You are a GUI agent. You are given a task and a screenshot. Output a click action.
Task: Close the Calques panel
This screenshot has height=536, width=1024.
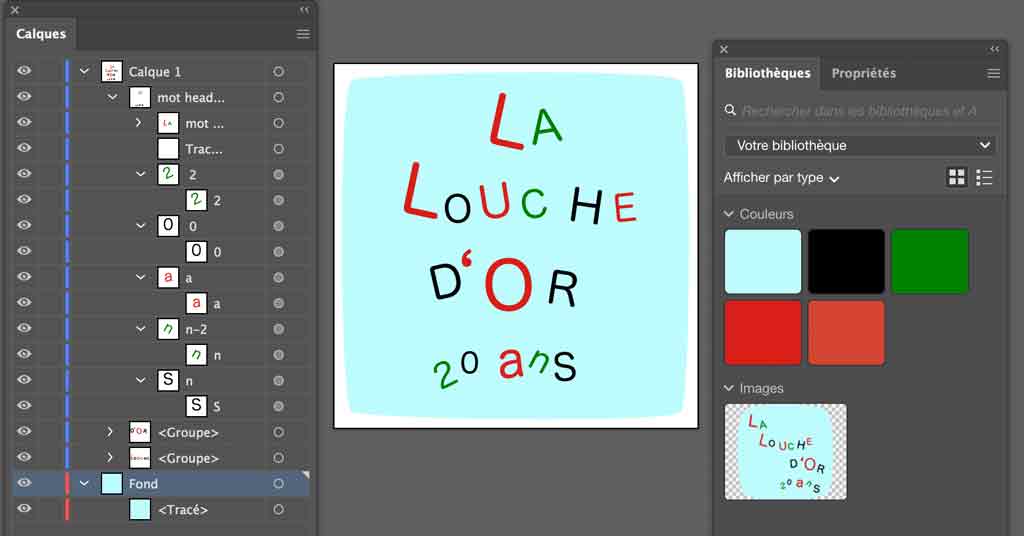[15, 10]
